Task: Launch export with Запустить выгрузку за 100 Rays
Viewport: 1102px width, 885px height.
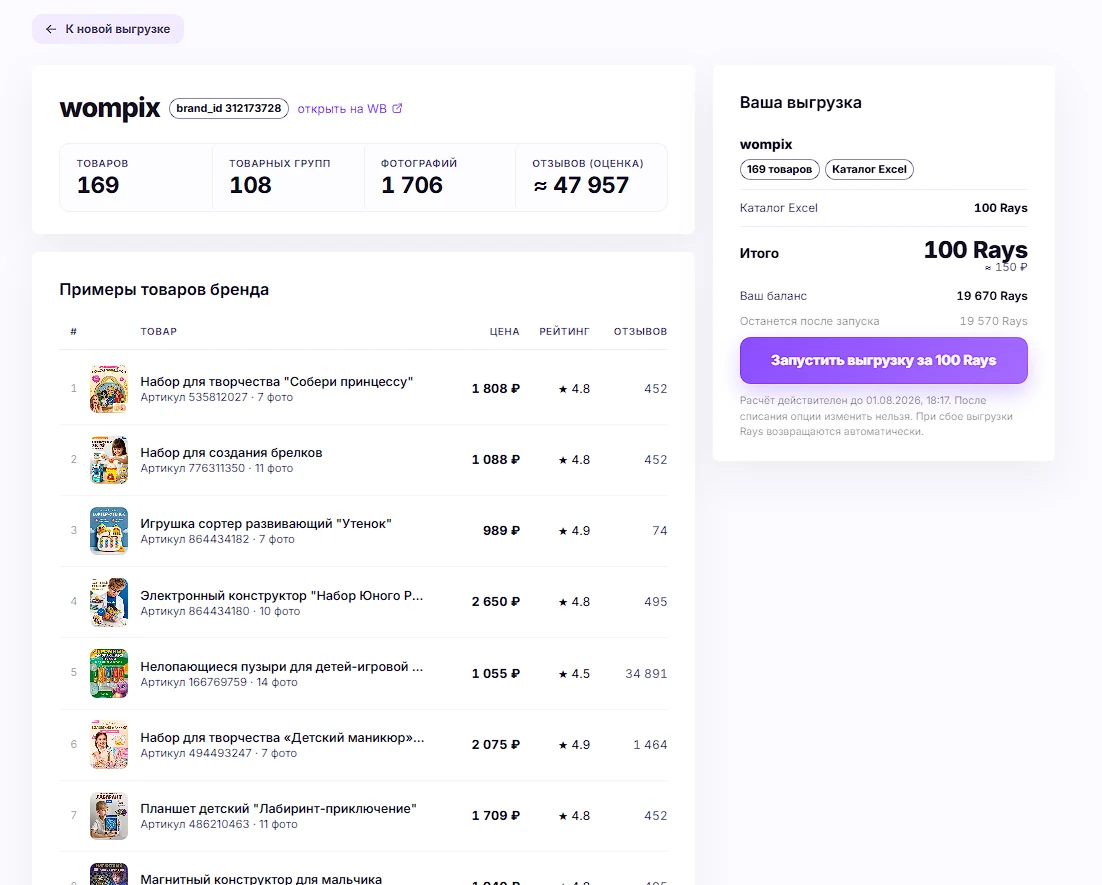Action: point(883,360)
